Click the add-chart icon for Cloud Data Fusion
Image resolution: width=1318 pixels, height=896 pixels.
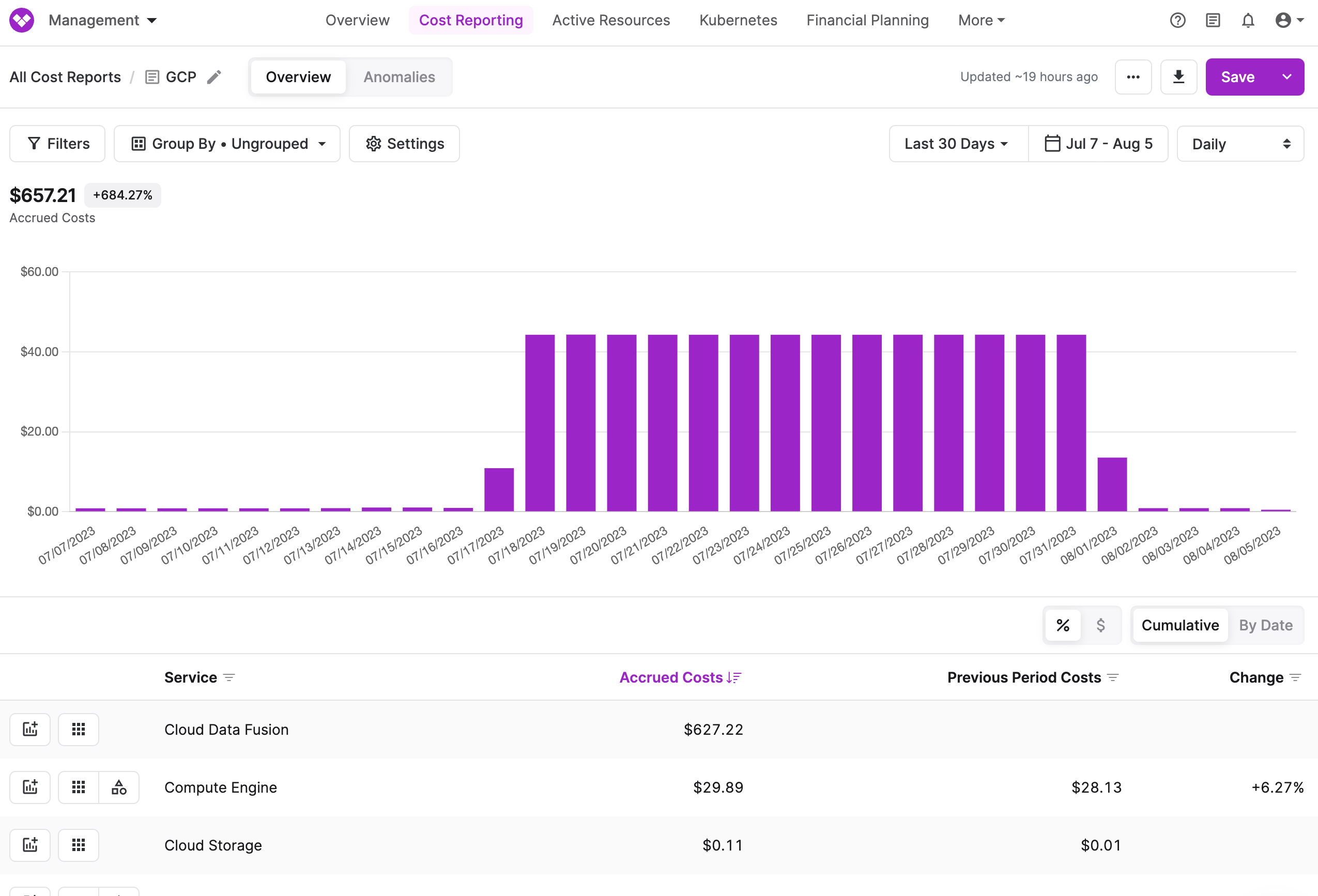coord(29,729)
